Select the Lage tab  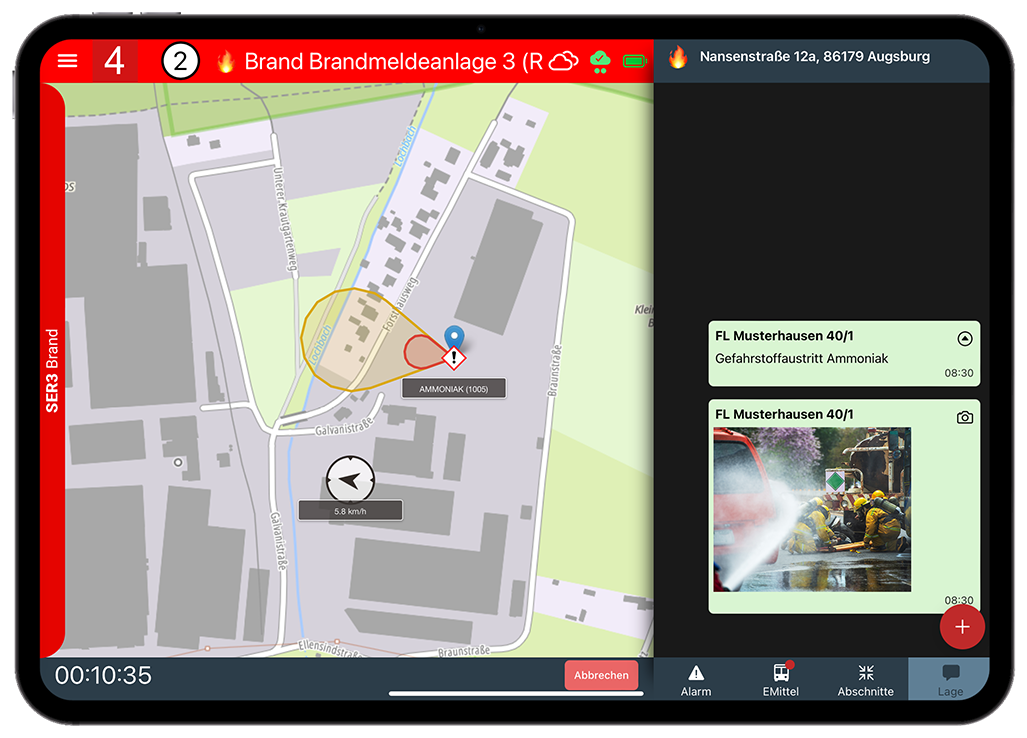pos(950,680)
